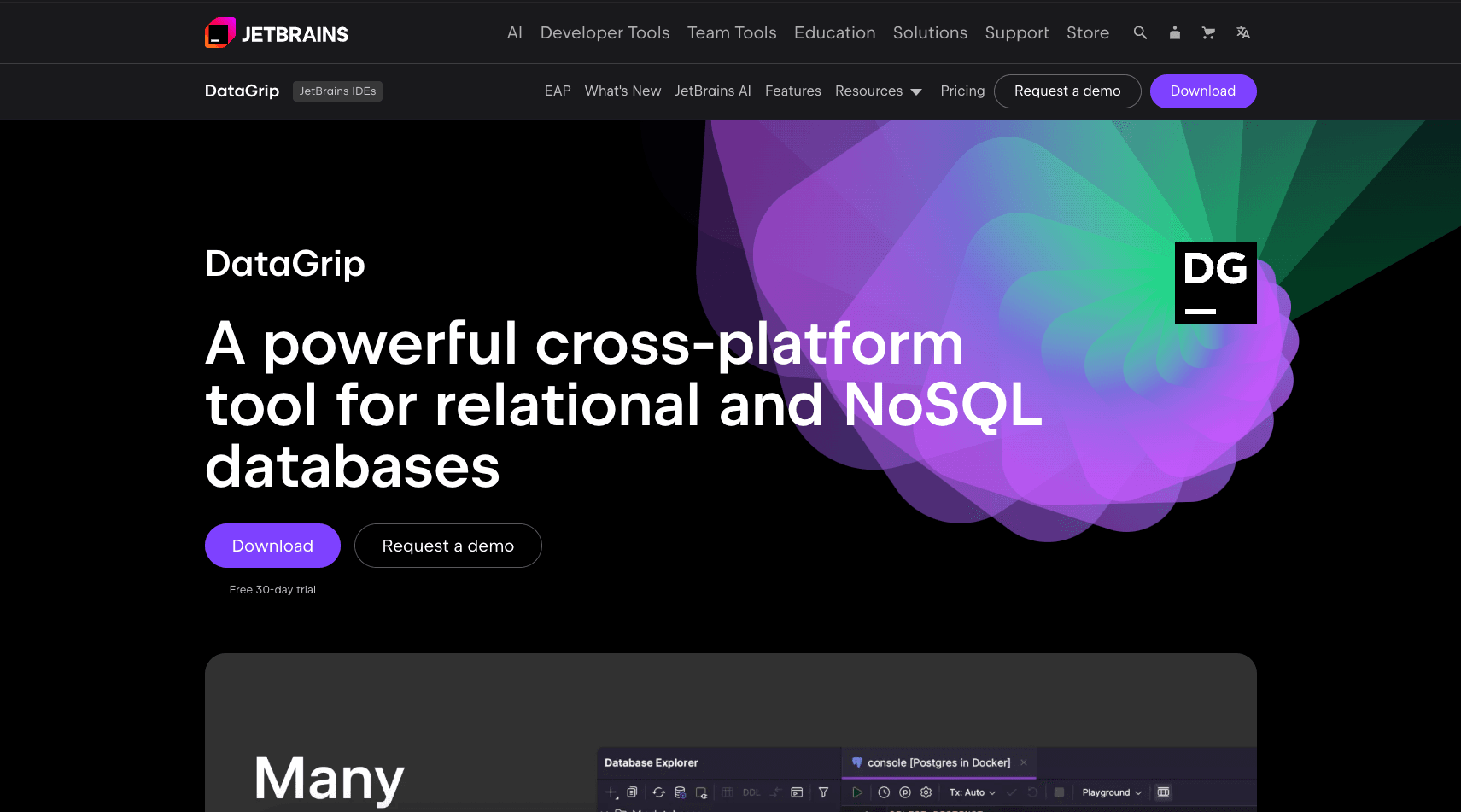Click the JetBrains IDEs badge

pos(337,91)
